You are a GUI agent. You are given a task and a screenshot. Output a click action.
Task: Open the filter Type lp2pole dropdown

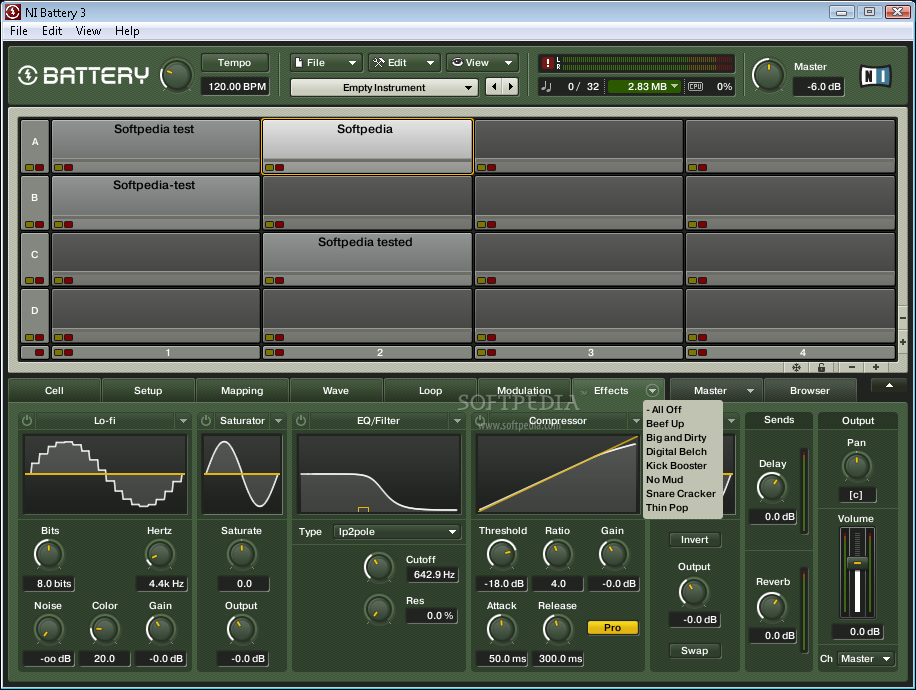point(397,532)
